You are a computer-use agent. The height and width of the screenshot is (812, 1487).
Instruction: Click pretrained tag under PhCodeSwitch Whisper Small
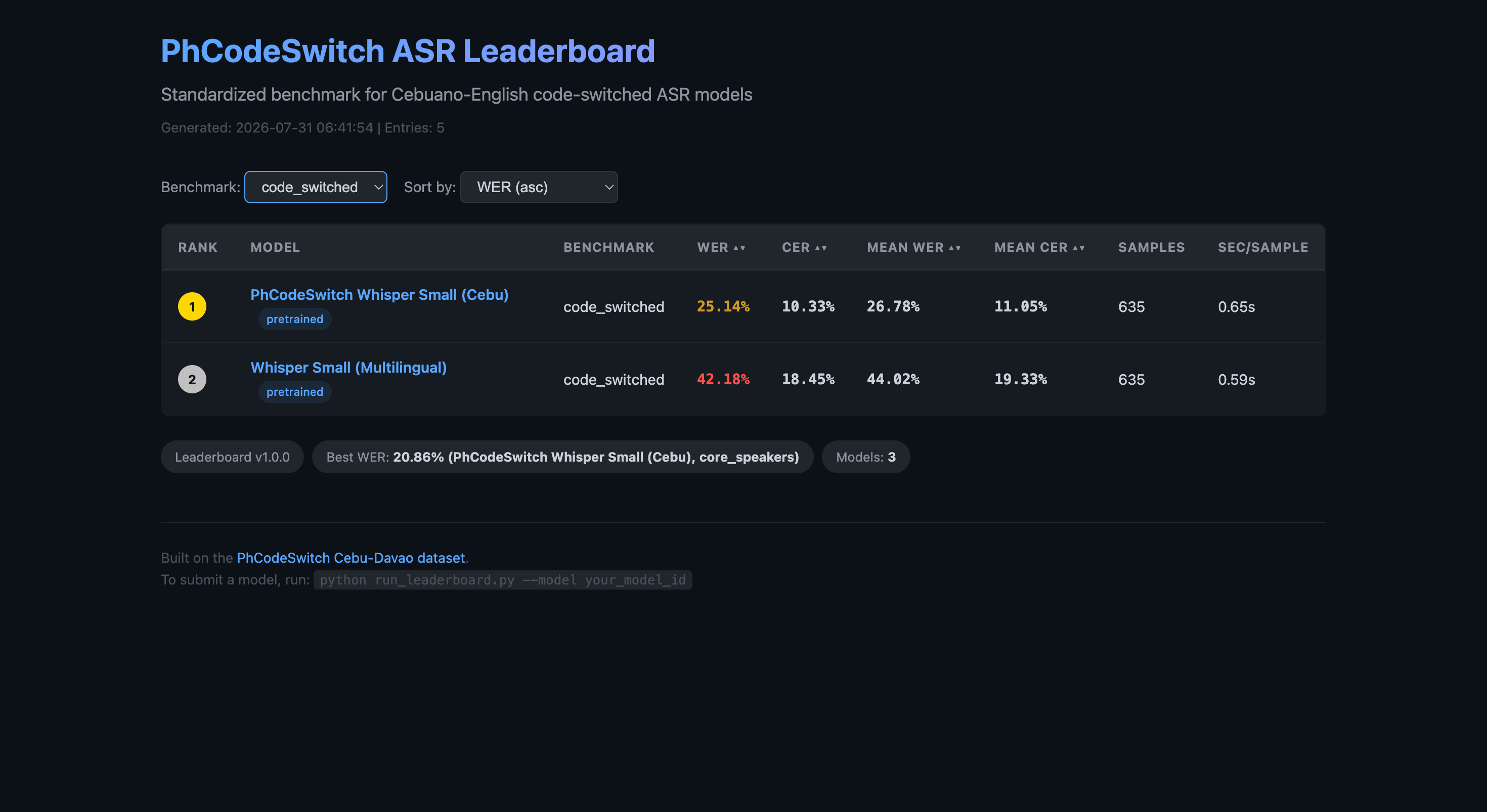click(x=295, y=319)
